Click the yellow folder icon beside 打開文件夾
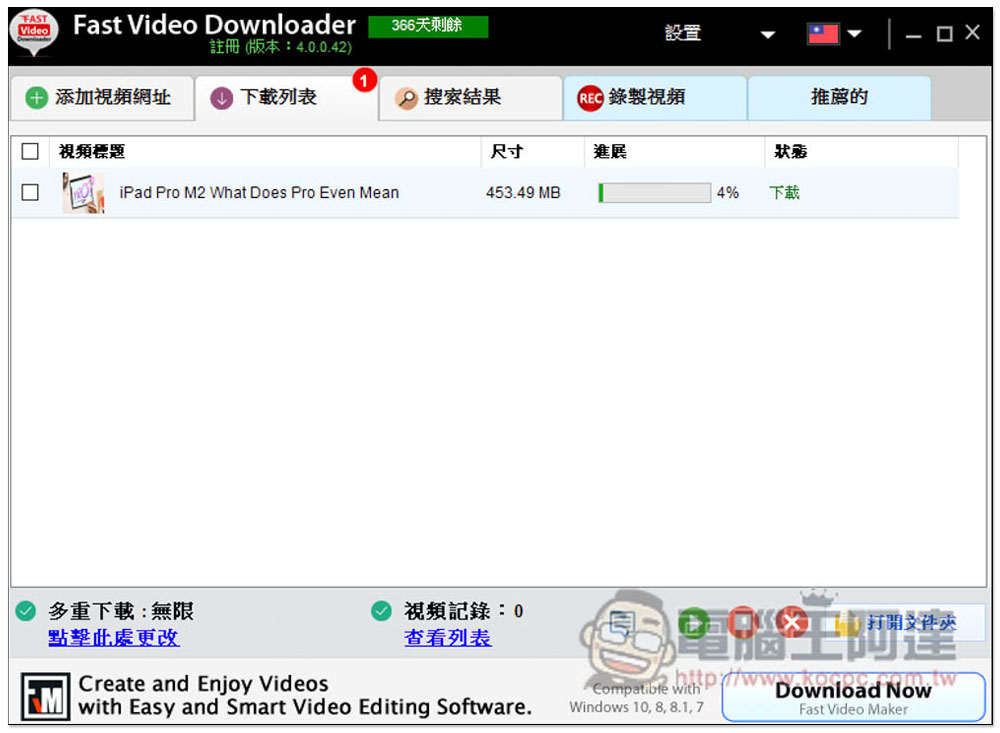 coord(848,623)
